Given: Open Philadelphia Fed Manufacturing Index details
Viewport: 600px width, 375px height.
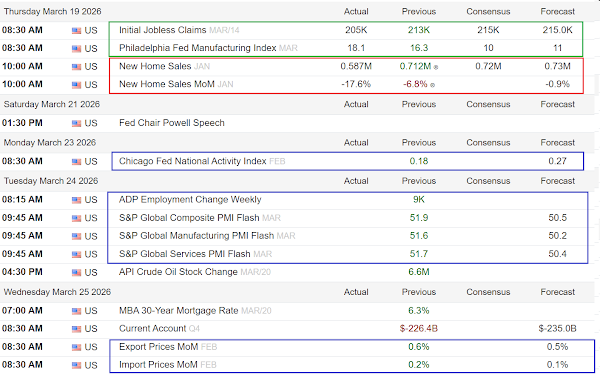Looking at the screenshot, I should click(197, 48).
